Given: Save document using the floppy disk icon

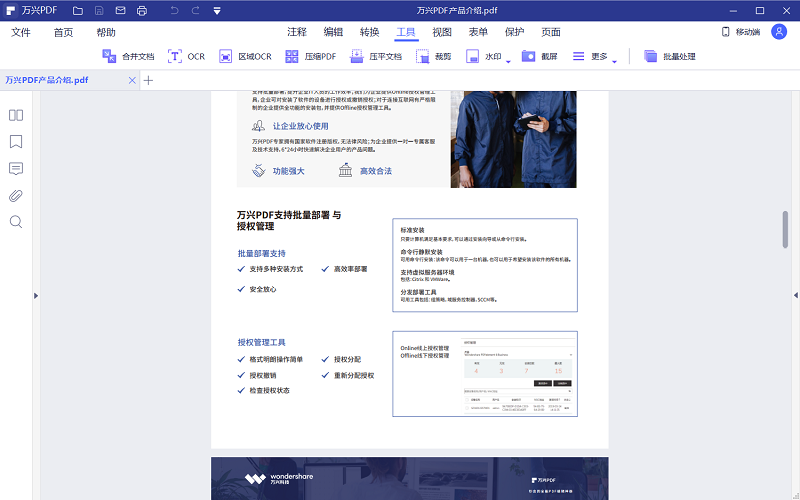Looking at the screenshot, I should point(99,10).
